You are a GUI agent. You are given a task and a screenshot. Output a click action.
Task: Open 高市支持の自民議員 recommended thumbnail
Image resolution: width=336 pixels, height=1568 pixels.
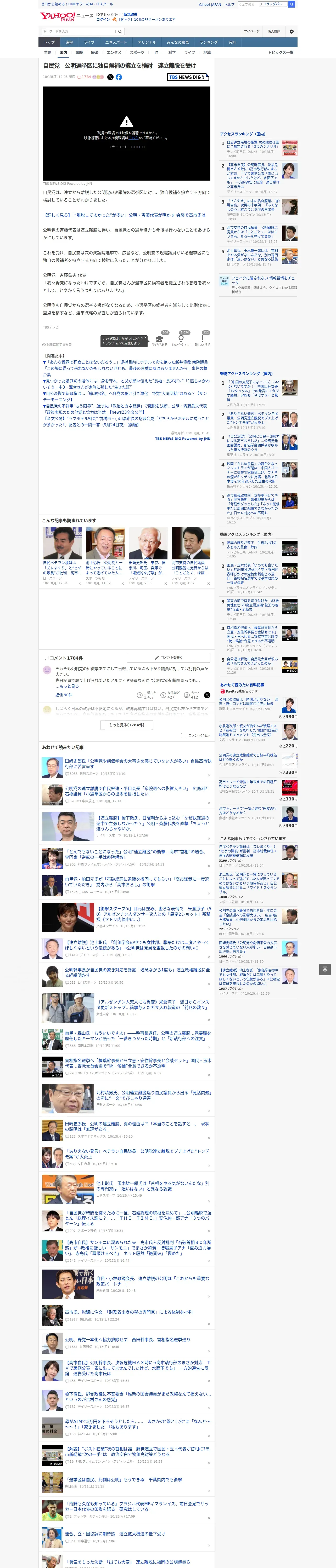tap(191, 544)
